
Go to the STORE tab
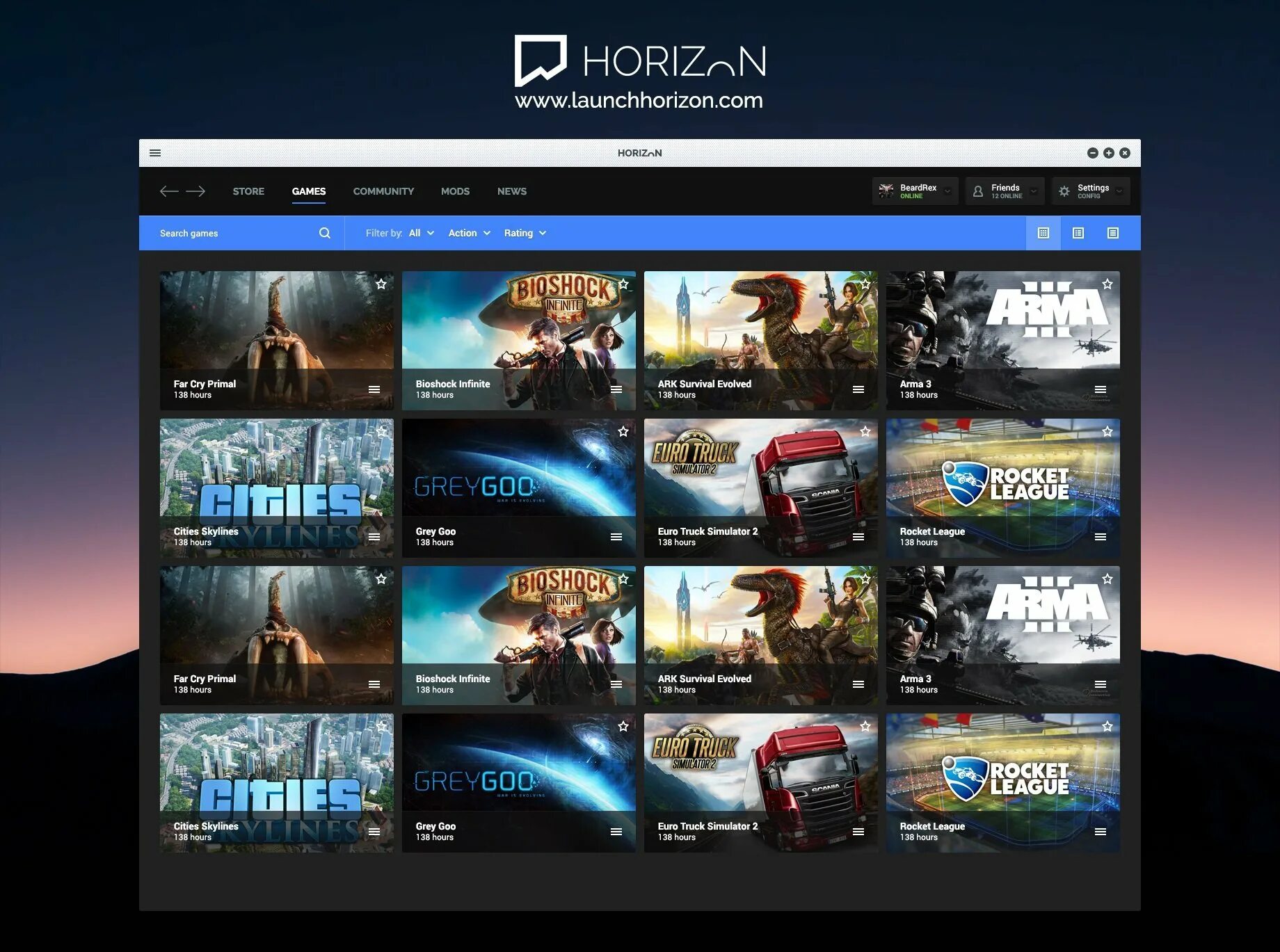(x=248, y=191)
